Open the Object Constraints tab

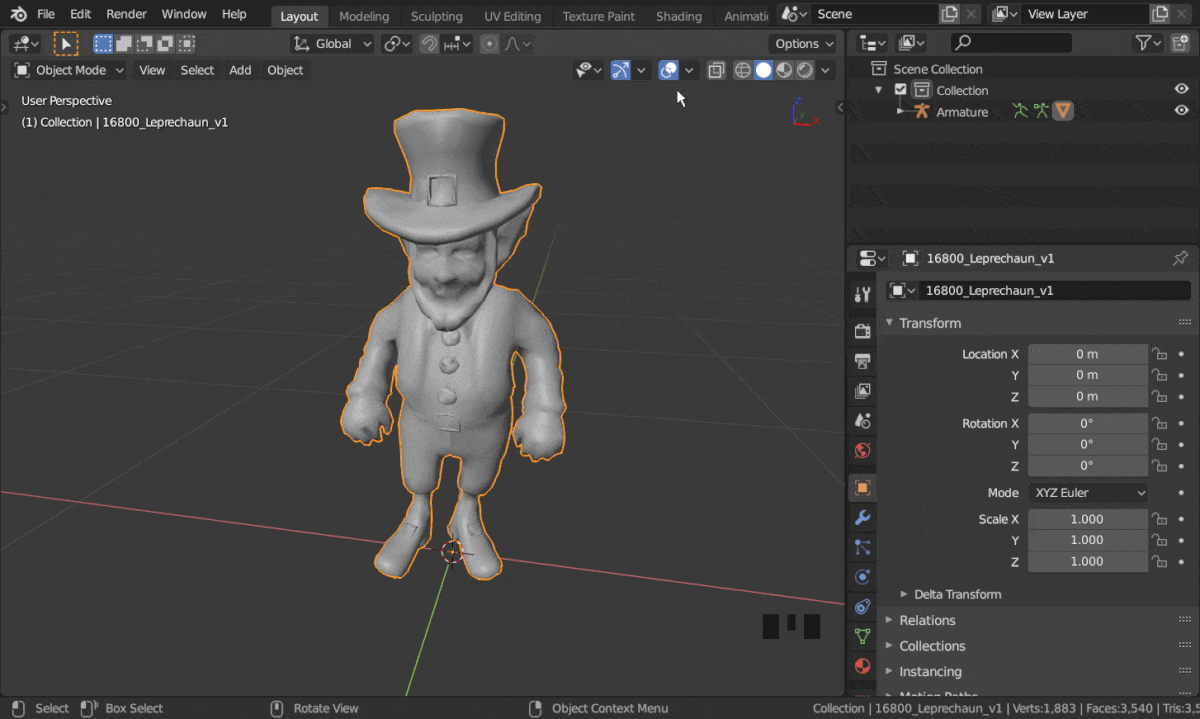click(x=862, y=606)
